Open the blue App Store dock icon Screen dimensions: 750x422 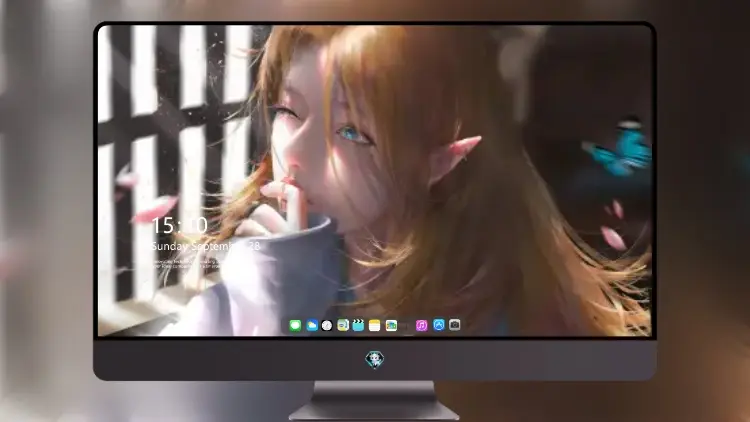pyautogui.click(x=439, y=325)
